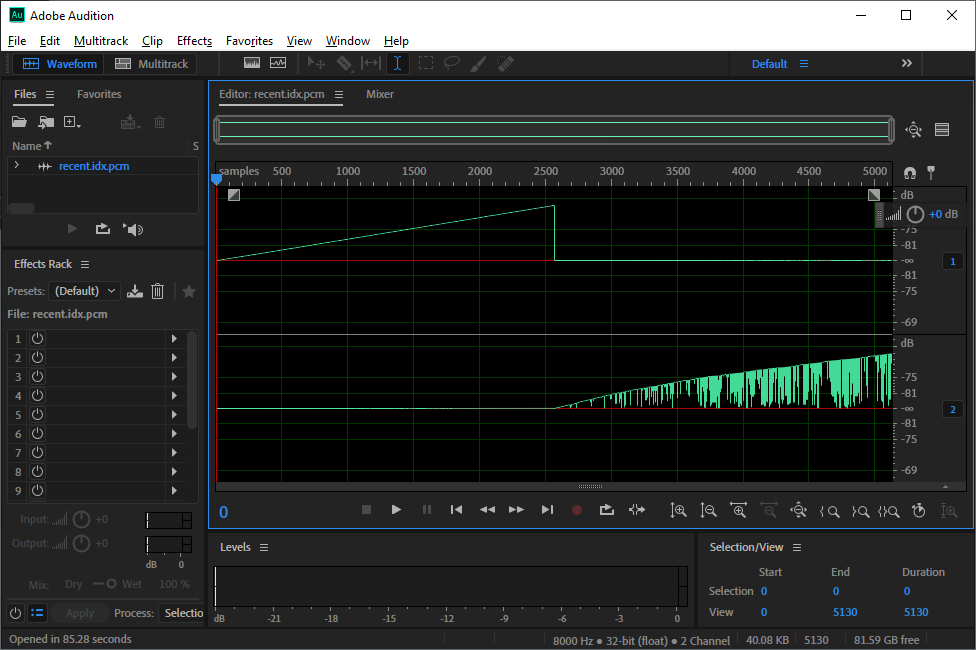The height and width of the screenshot is (650, 976).
Task: Click the Play button in transport
Action: pyautogui.click(x=396, y=510)
